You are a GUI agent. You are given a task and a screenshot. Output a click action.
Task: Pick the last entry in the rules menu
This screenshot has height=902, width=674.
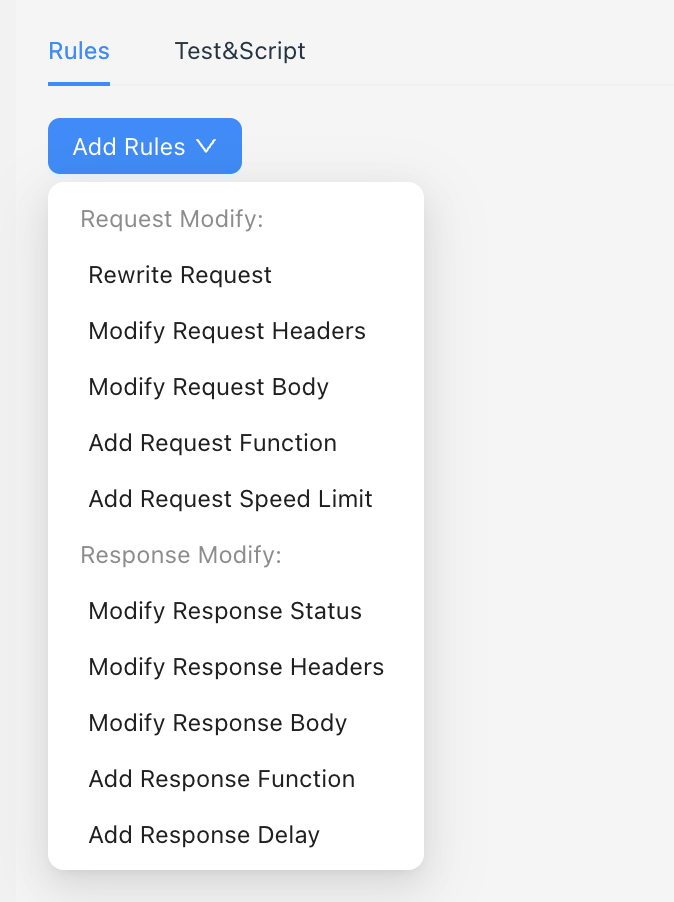(x=204, y=835)
